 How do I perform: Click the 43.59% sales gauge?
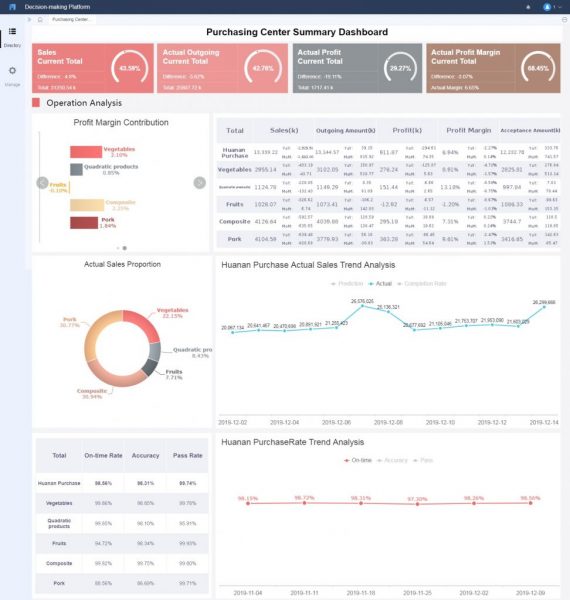(x=130, y=68)
